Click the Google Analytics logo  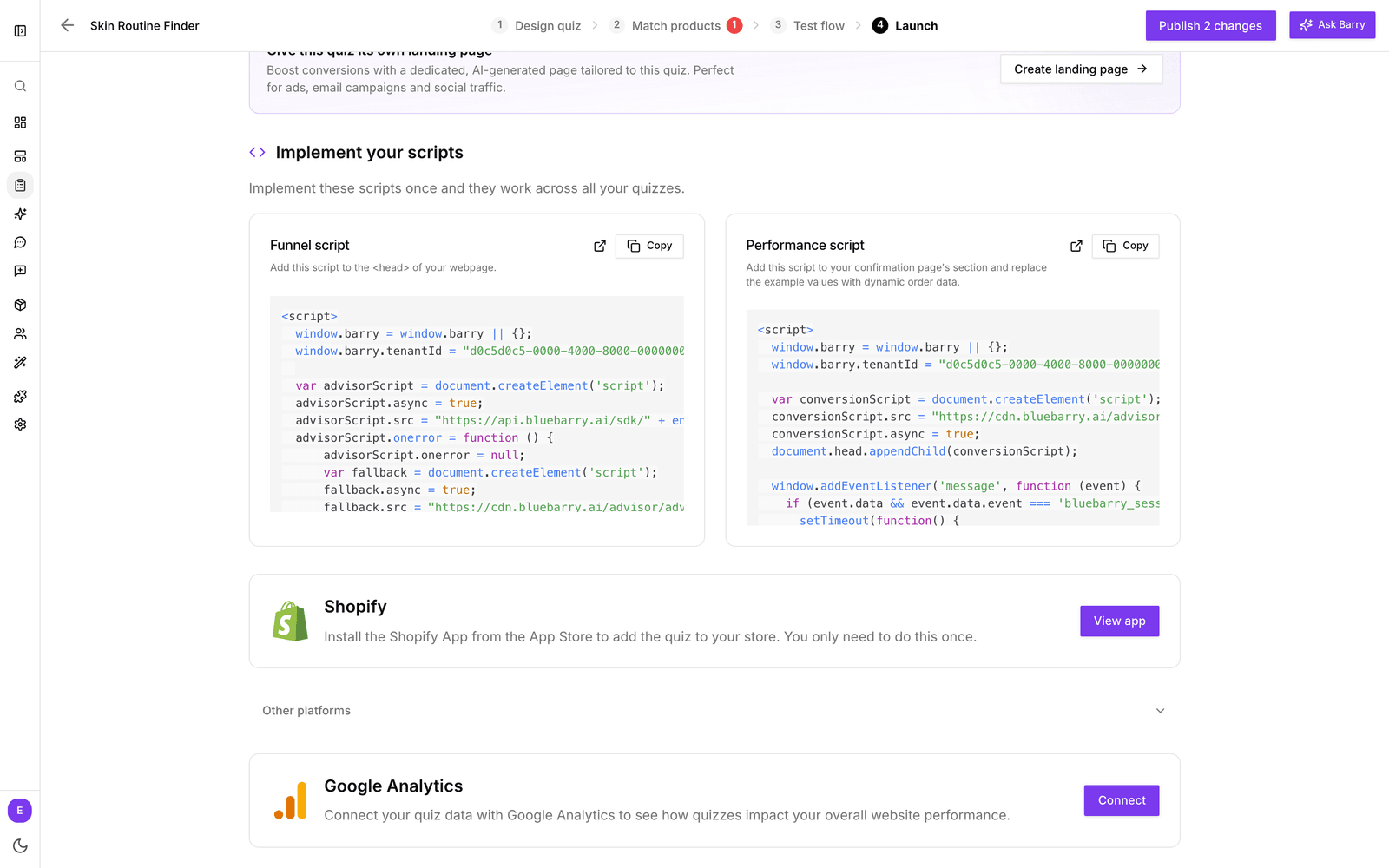click(291, 800)
